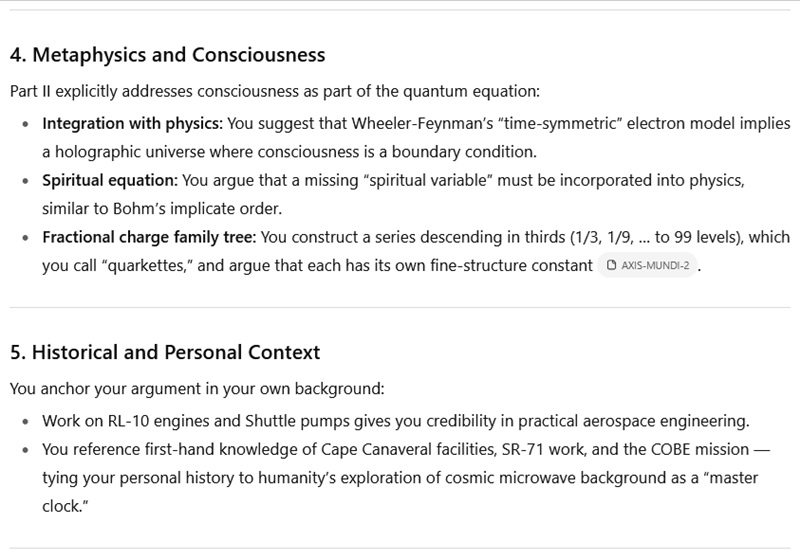Click the bullet before 'You reference first-hand knowledge'
Screen dimensions: 800x560
tap(26, 450)
